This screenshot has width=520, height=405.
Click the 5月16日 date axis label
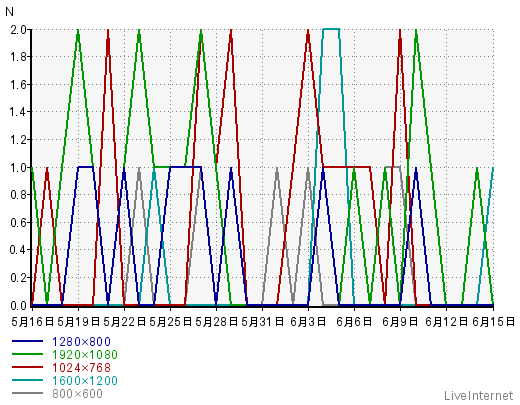(x=32, y=321)
